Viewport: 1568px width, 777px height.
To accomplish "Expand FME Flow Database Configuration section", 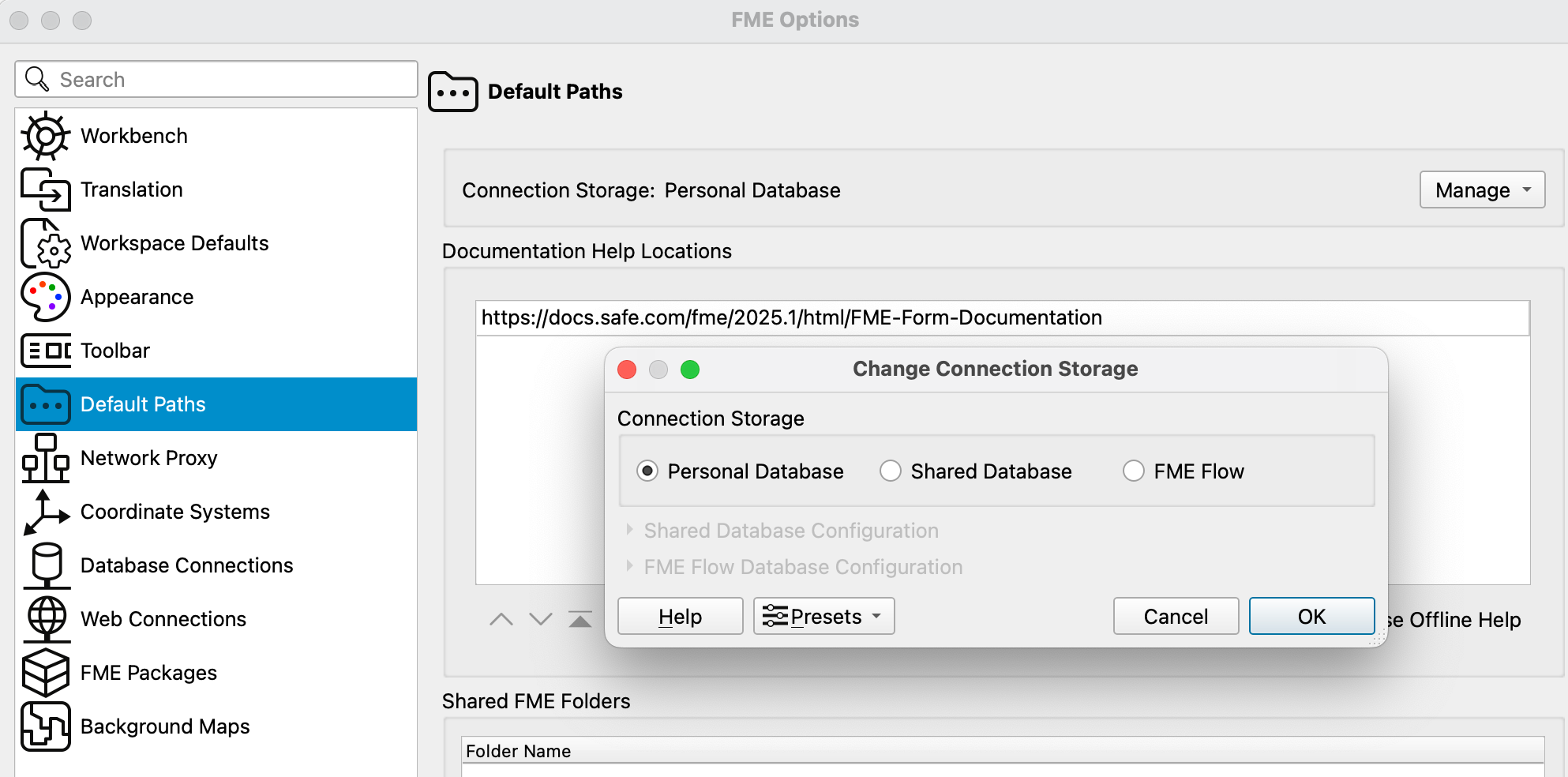I will [x=629, y=566].
